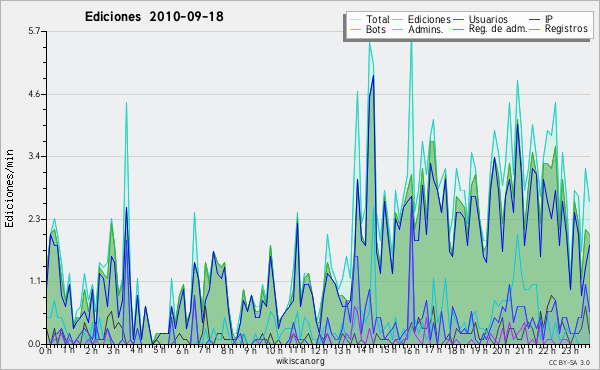This screenshot has width=600, height=370.
Task: Click the chart title "Ediciones 2010-09-18"
Action: click(154, 17)
